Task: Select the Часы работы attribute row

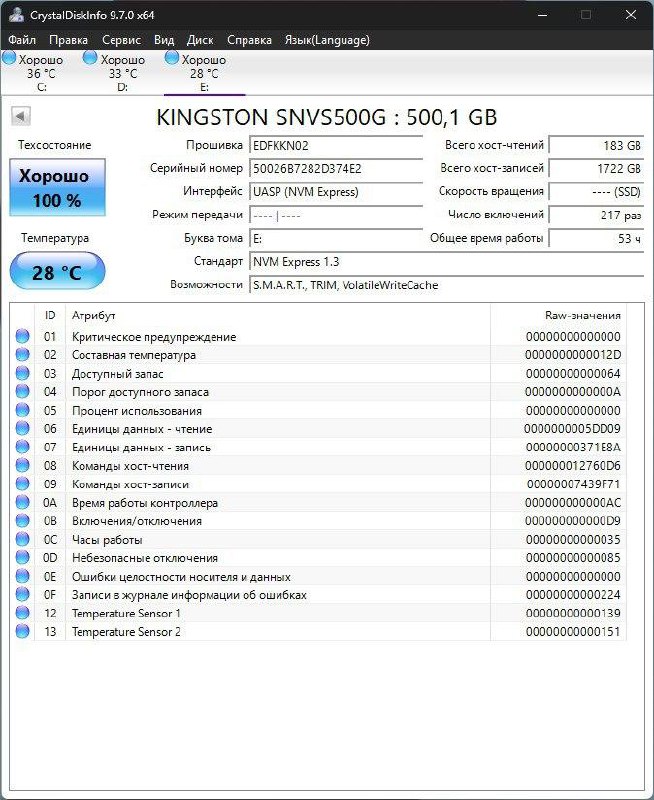Action: (318, 539)
